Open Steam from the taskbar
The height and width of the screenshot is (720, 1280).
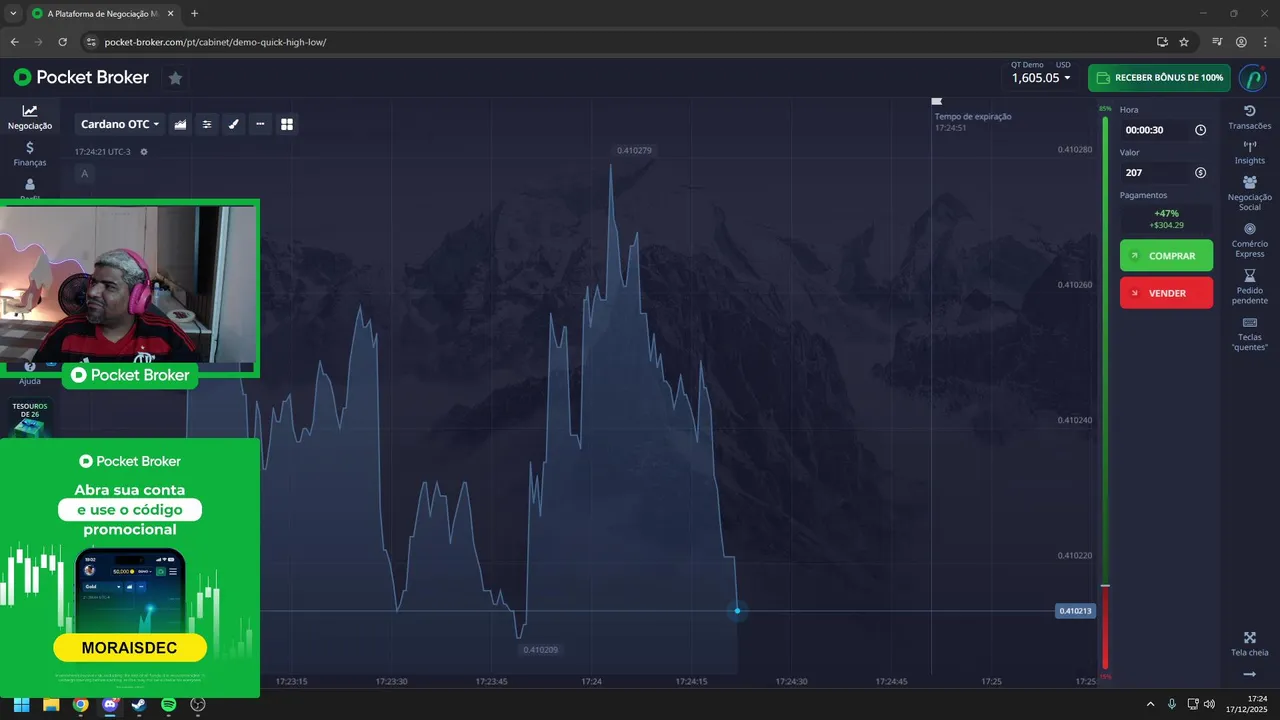click(x=139, y=705)
